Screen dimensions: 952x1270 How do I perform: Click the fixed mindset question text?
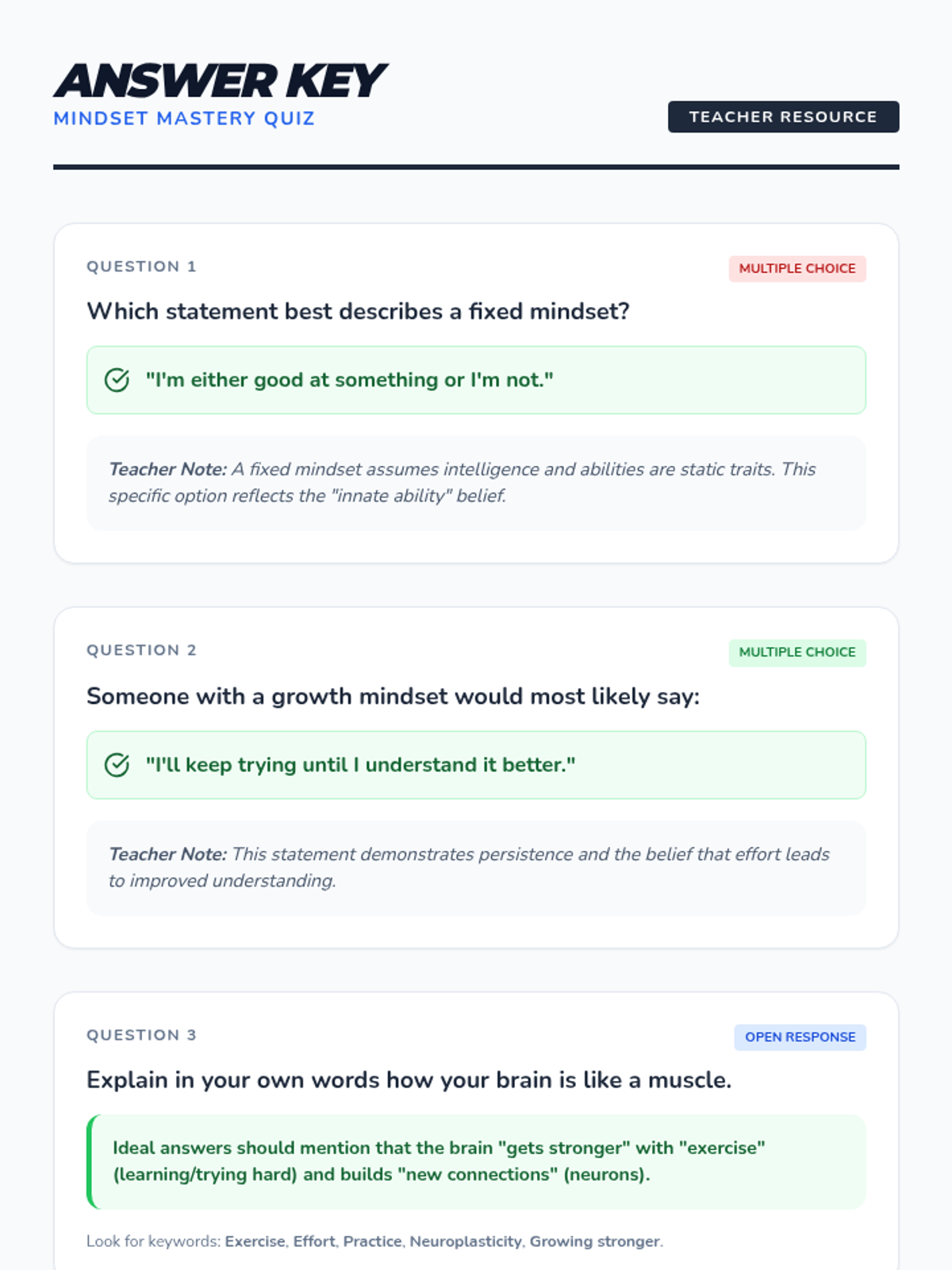[x=358, y=311]
